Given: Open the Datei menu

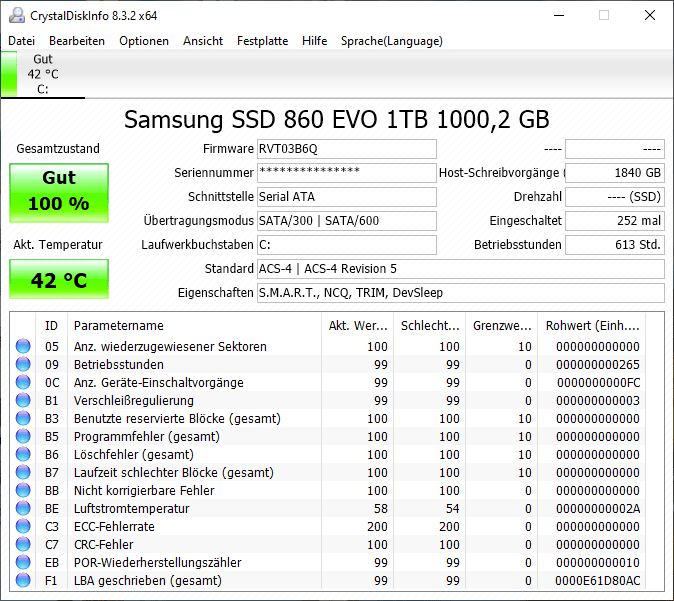Looking at the screenshot, I should pos(21,41).
